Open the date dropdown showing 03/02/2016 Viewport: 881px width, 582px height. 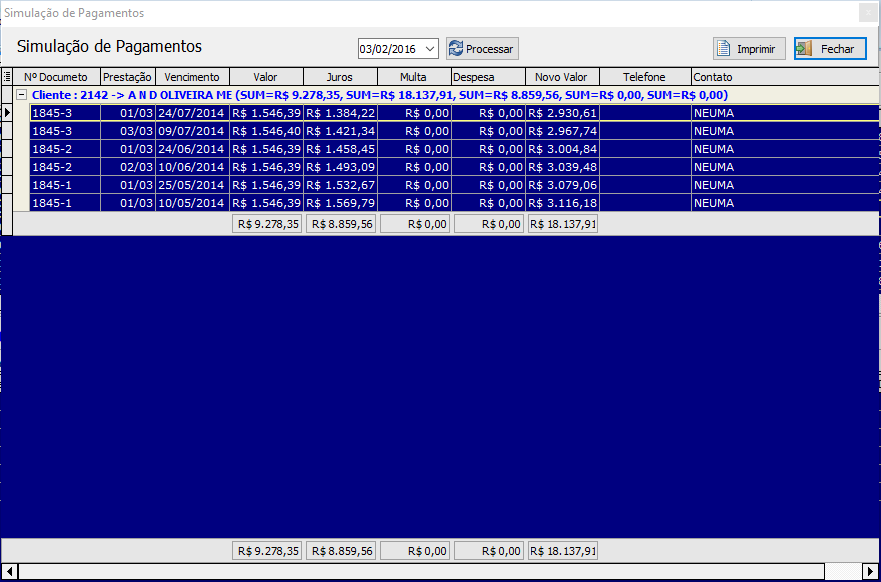430,48
